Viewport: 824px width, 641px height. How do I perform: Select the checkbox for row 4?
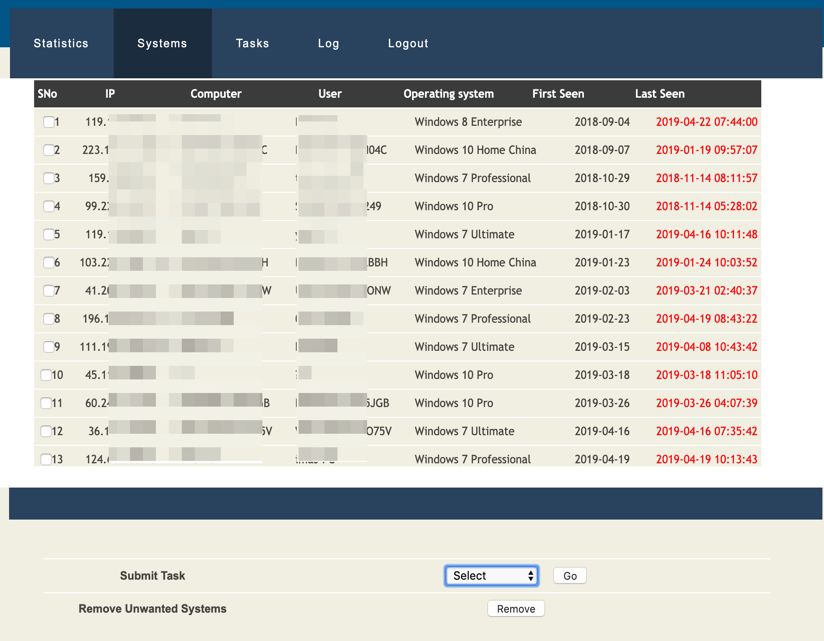click(x=48, y=207)
